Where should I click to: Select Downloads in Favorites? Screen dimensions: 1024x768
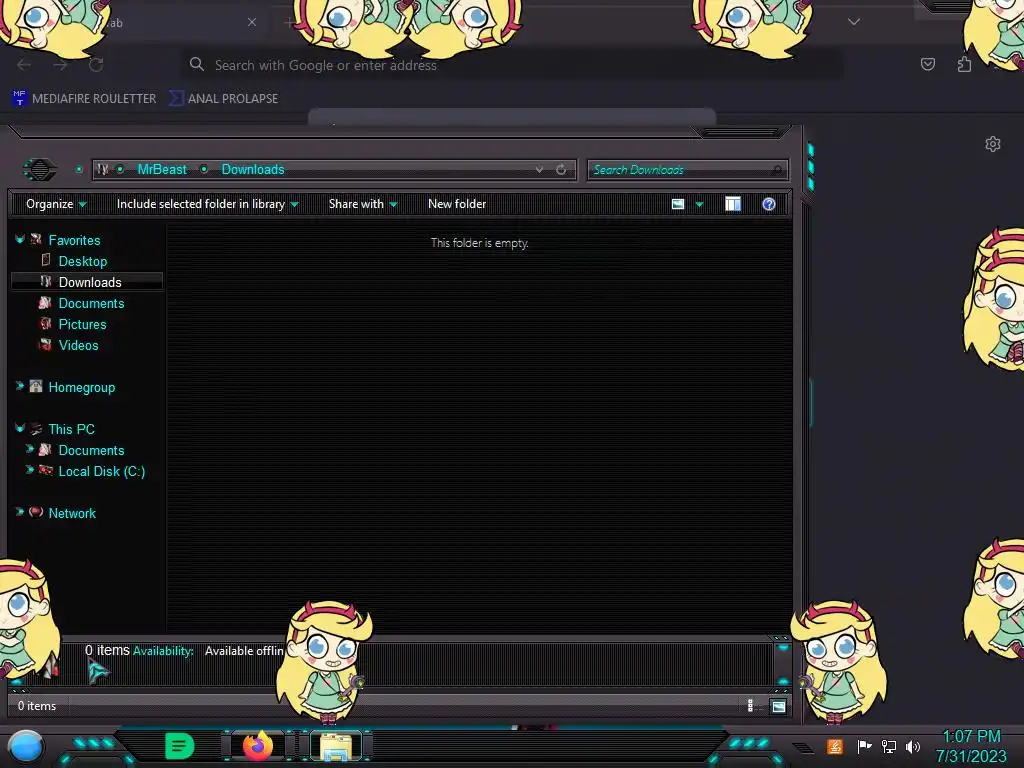[x=90, y=282]
